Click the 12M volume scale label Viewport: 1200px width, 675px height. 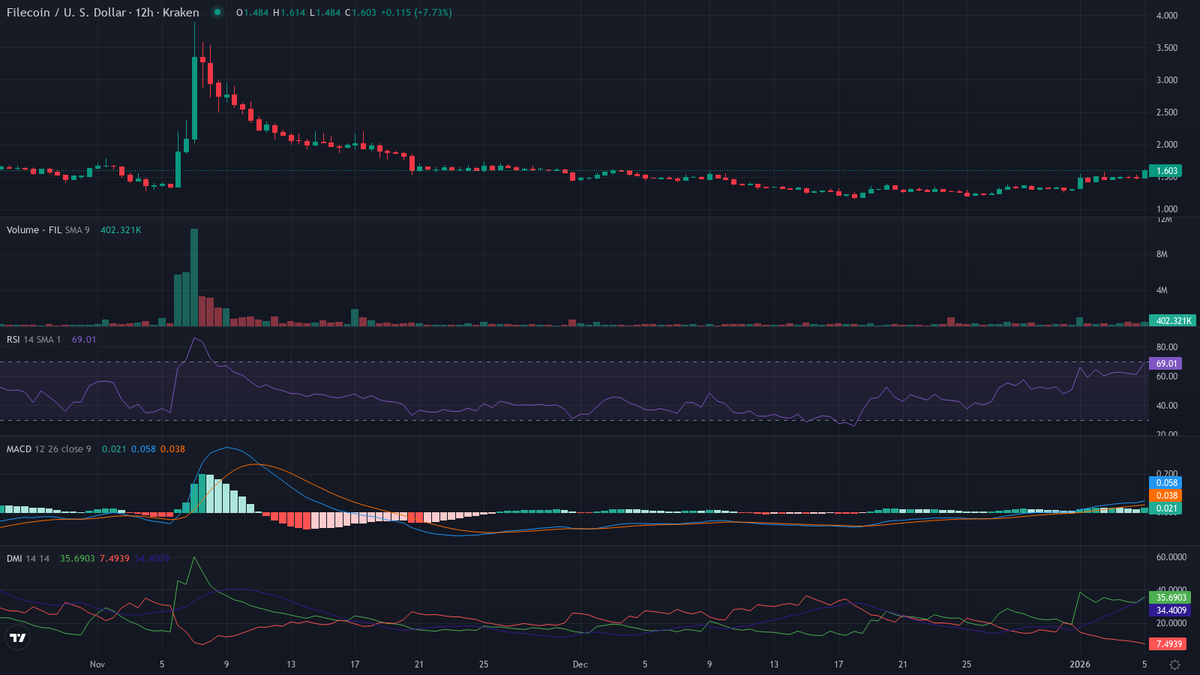click(x=1164, y=219)
